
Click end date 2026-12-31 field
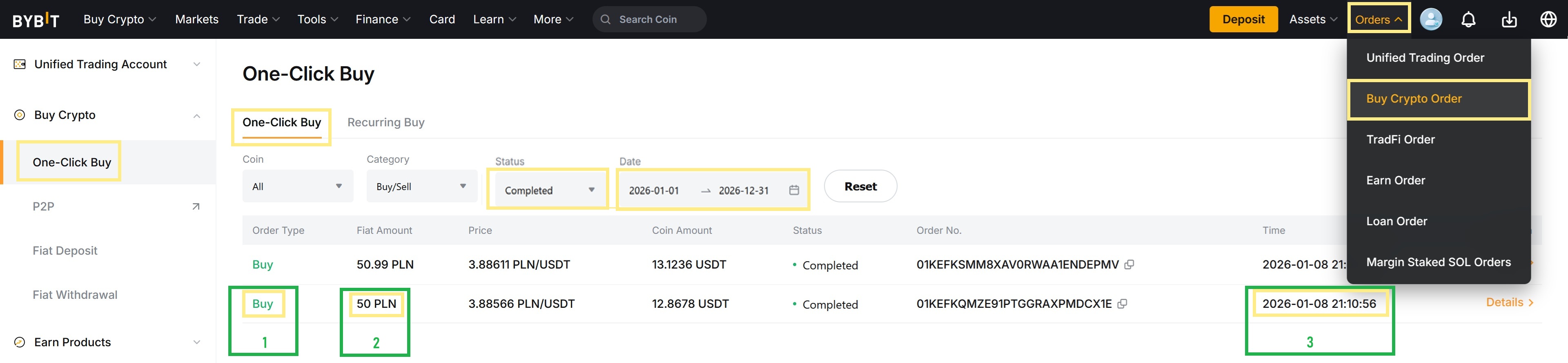coord(743,190)
